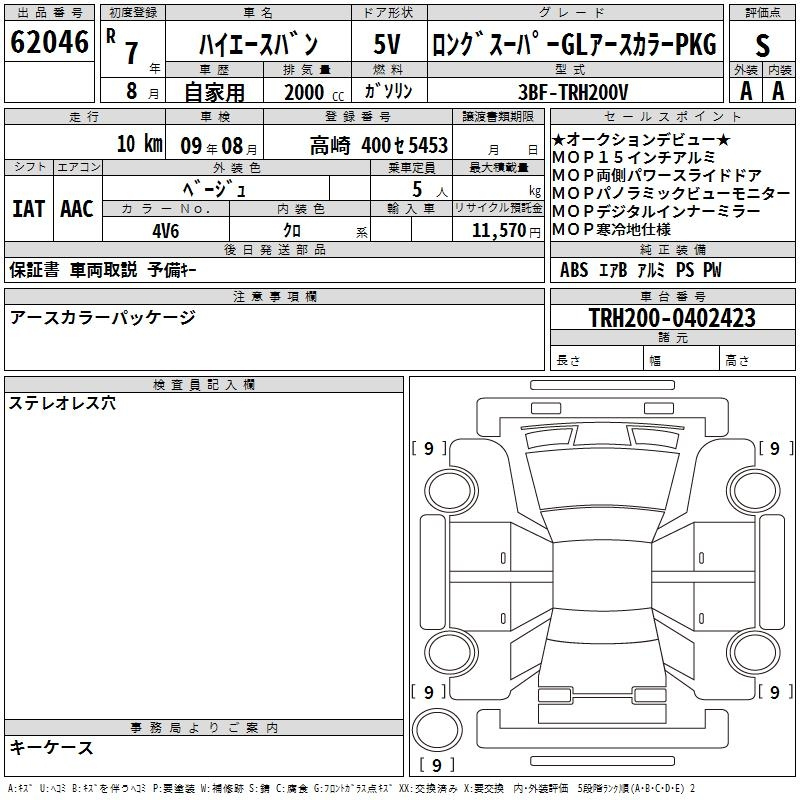
Task: Select the overall evaluation score S
Action: point(762,45)
